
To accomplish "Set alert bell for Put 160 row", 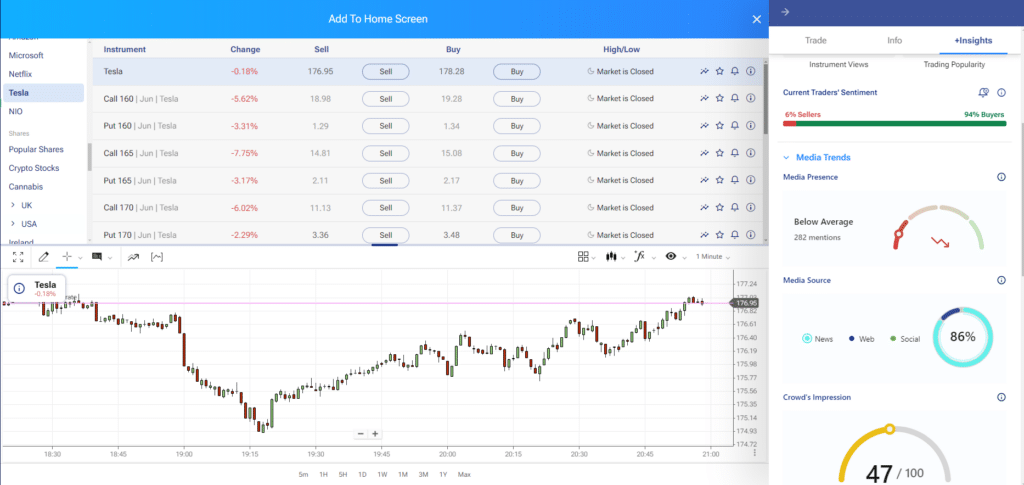I will (x=735, y=126).
